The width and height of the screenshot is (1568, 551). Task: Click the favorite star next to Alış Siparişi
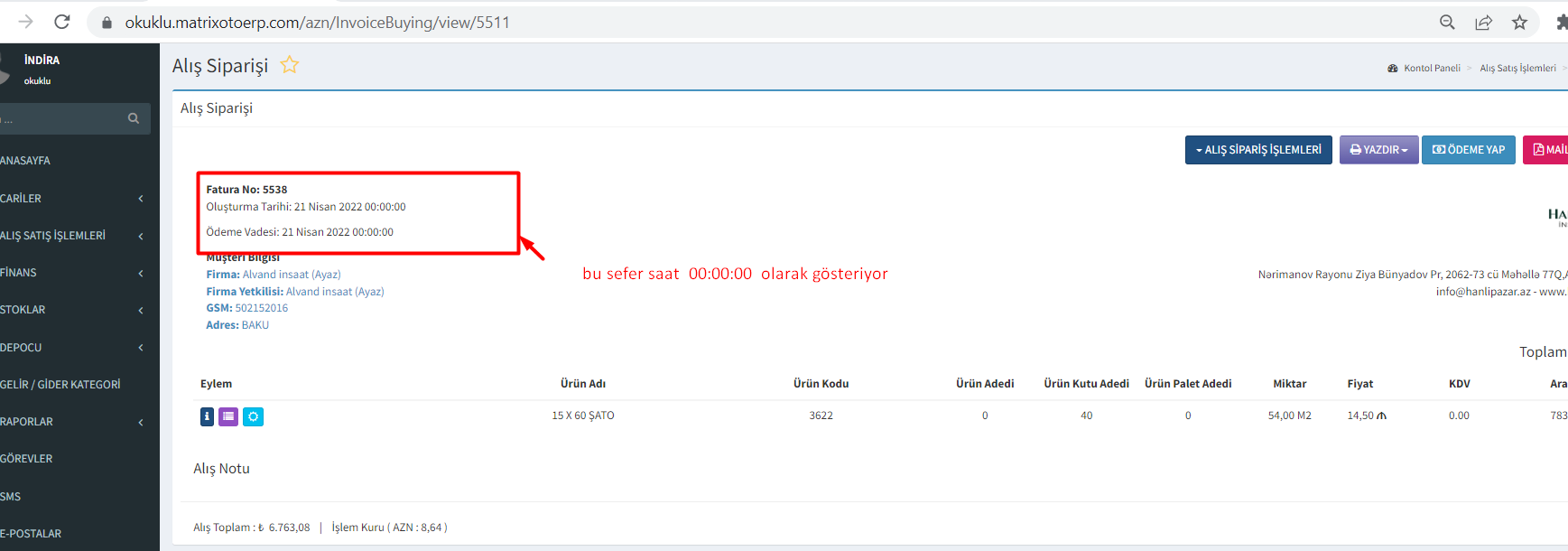tap(289, 65)
